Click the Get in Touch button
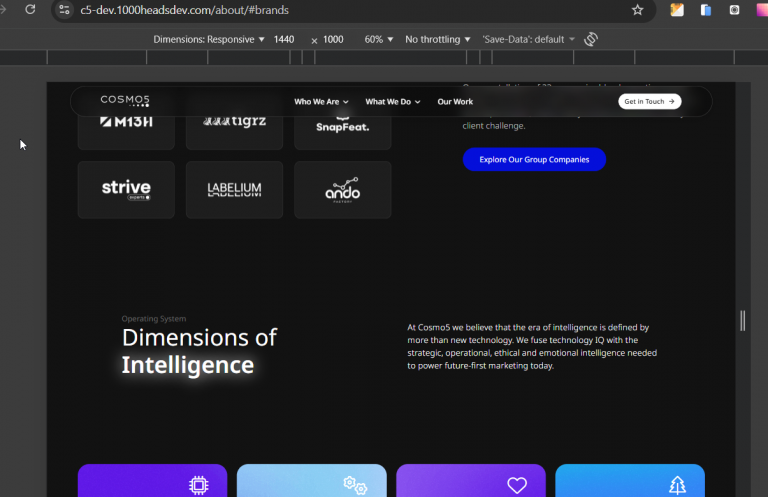The height and width of the screenshot is (497, 768). tap(649, 101)
